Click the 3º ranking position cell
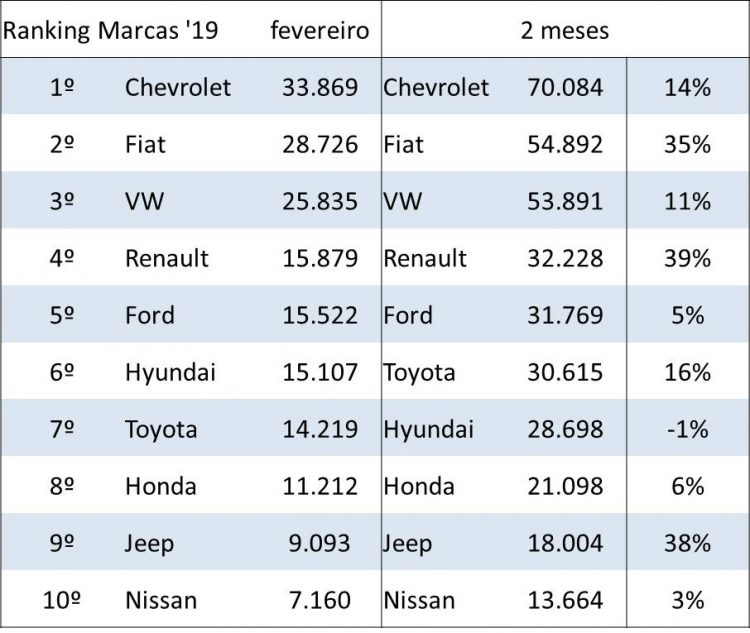Screen dimensions: 750x633 point(62,201)
